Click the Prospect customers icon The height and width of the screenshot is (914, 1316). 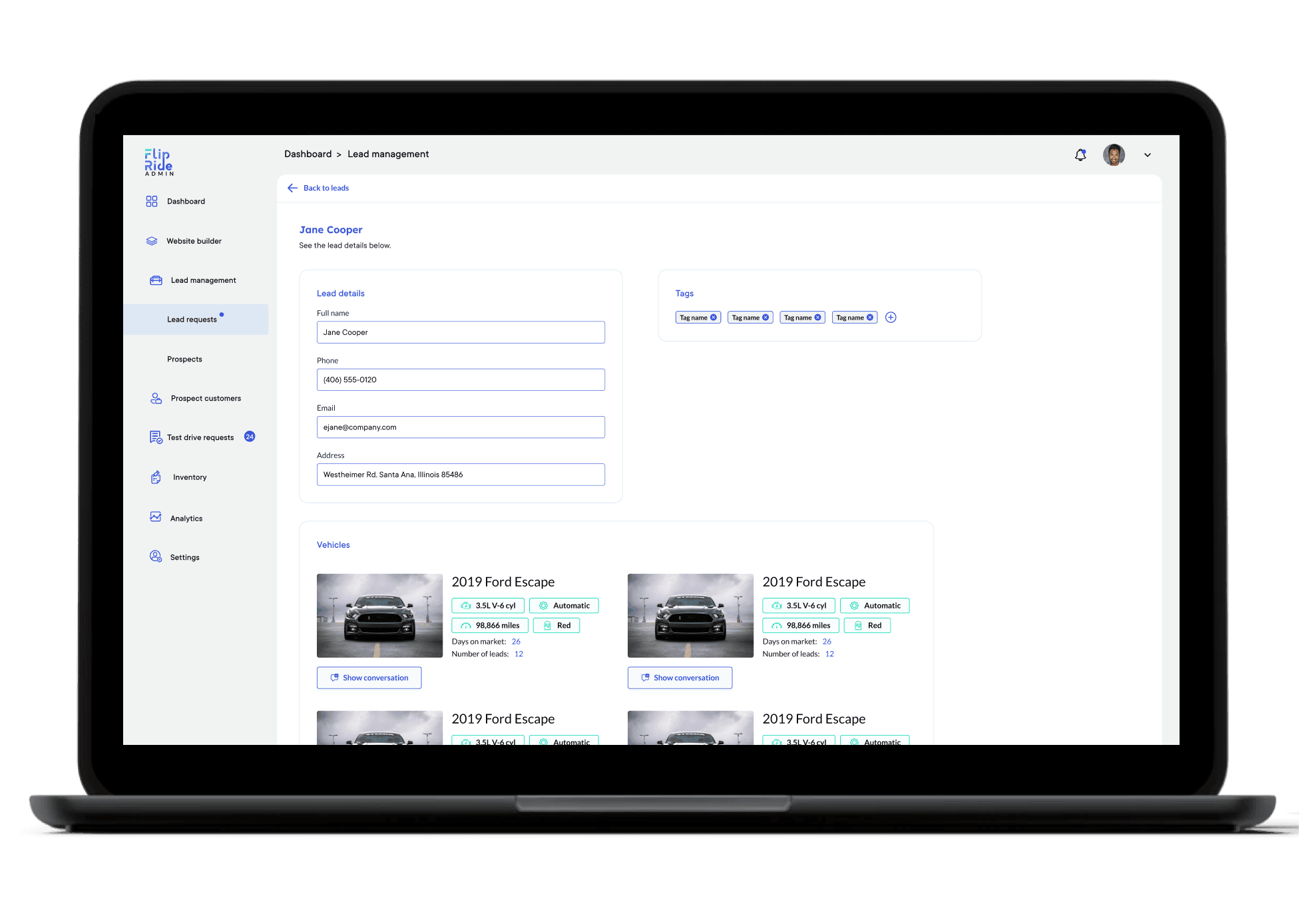coord(156,398)
